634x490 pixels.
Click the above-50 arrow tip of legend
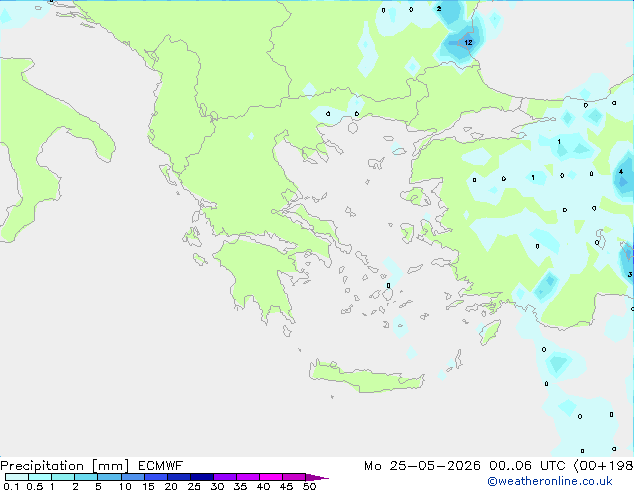click(317, 477)
